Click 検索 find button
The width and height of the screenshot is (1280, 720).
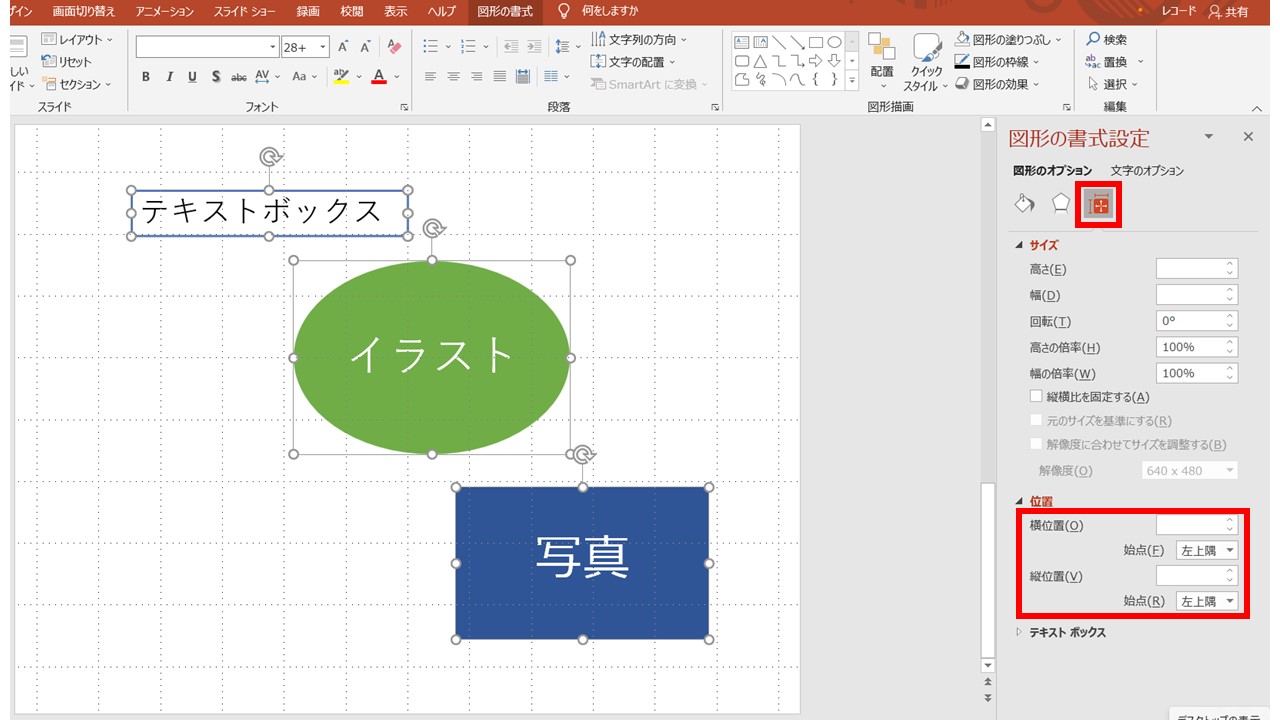coord(1107,39)
